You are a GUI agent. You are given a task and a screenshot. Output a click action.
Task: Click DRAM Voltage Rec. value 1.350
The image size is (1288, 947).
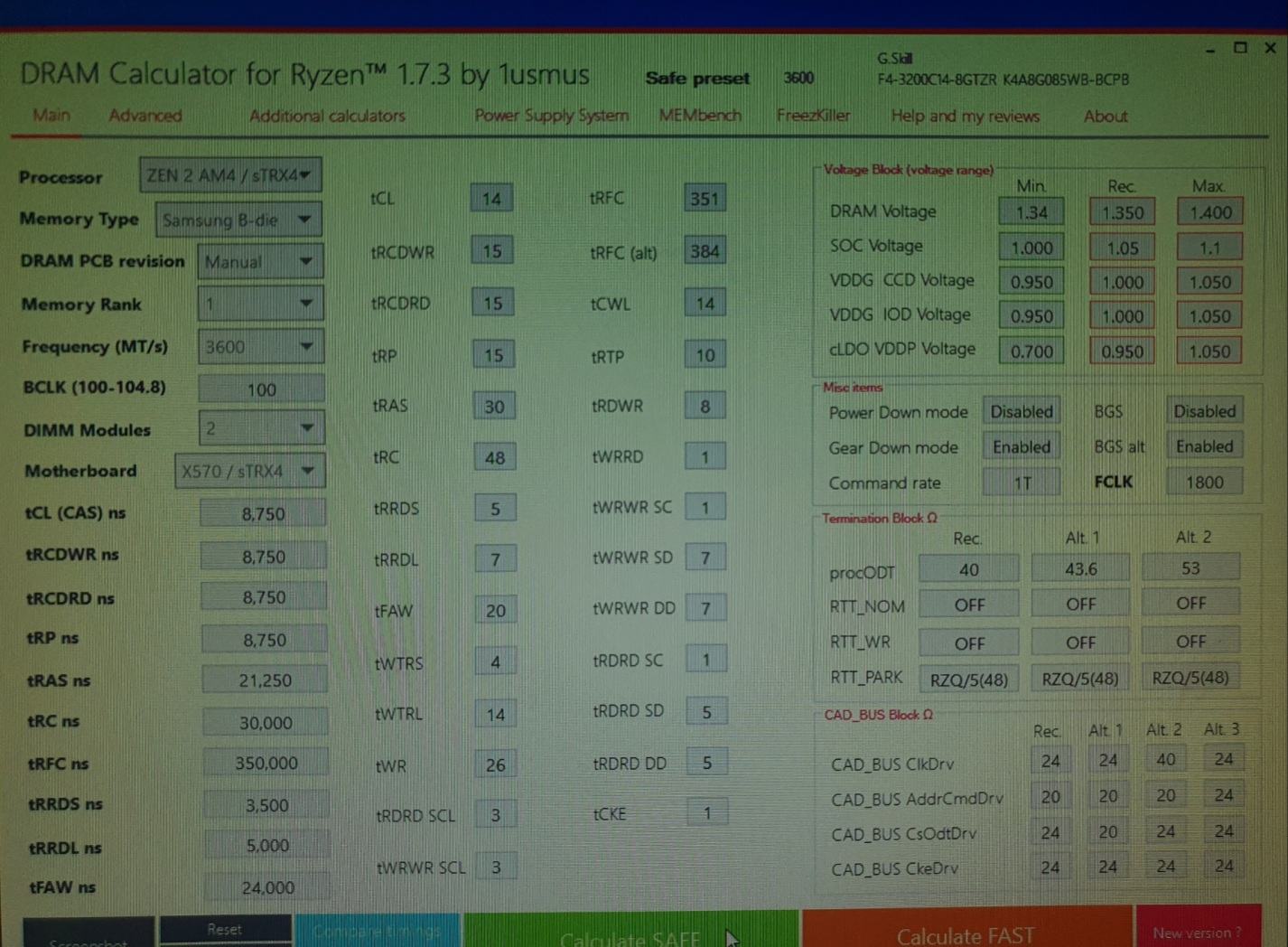[x=1123, y=212]
